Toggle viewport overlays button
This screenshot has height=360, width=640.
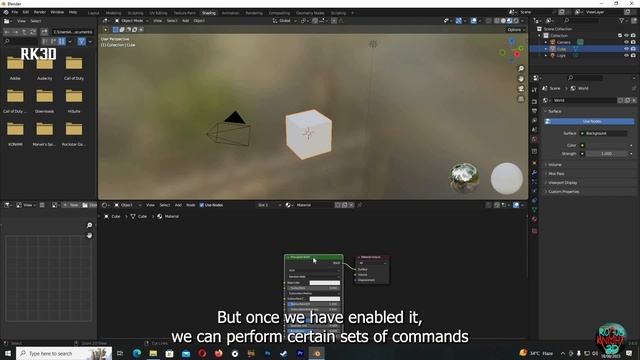473,20
